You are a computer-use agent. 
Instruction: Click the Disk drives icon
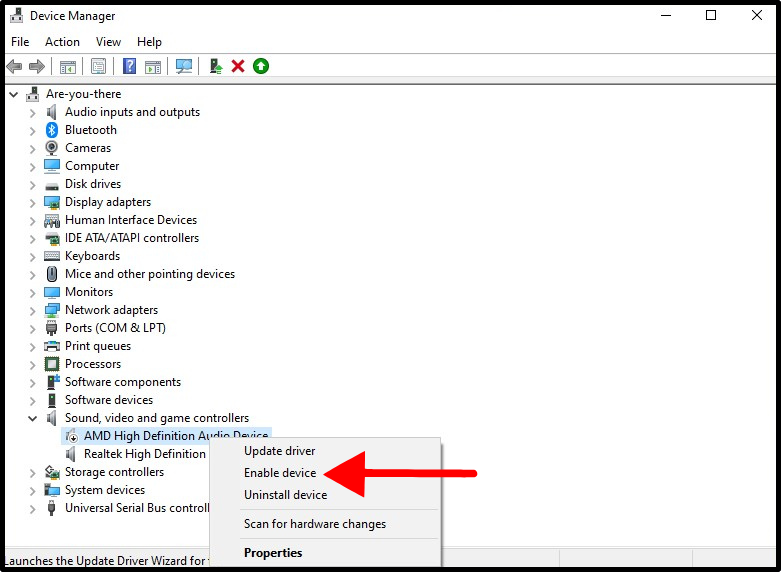(x=52, y=186)
